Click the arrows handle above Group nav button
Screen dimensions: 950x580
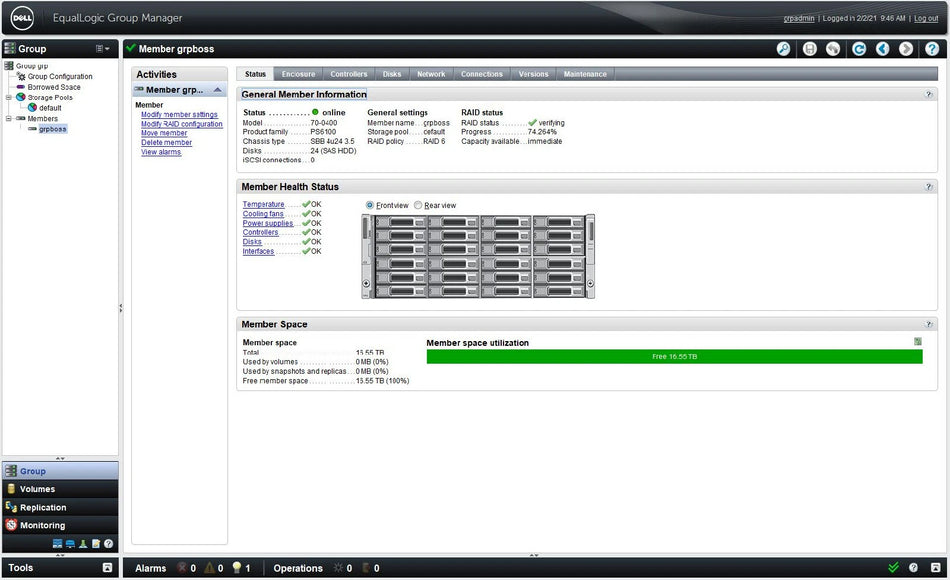pyautogui.click(x=60, y=459)
